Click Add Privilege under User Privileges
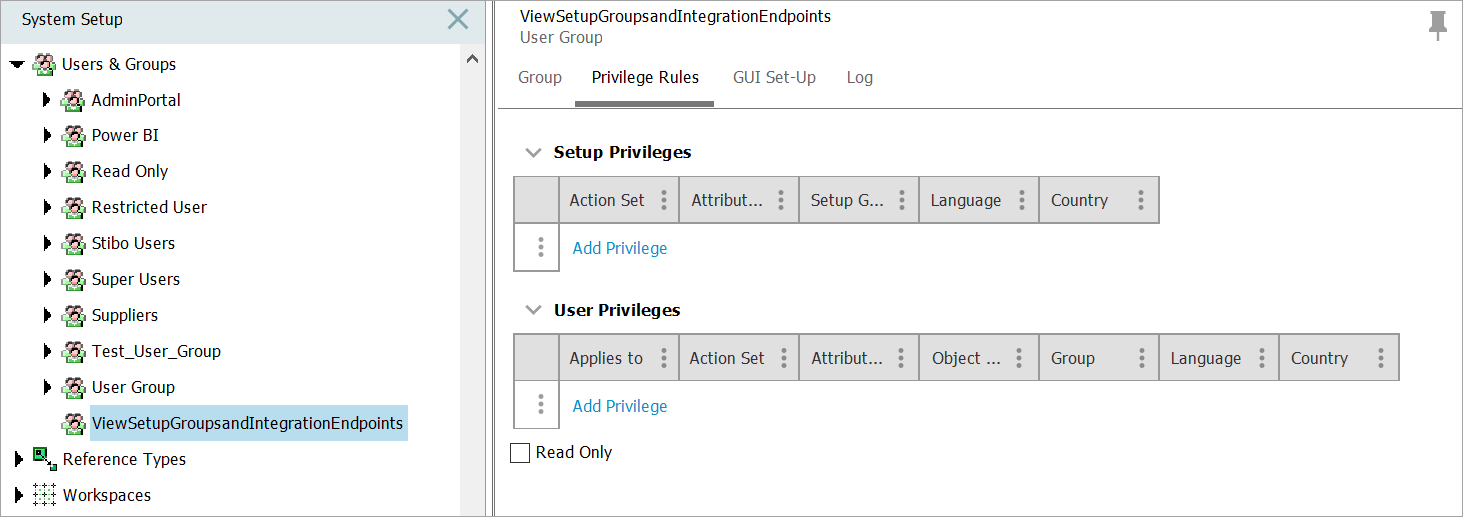Viewport: 1463px width, 517px height. pos(619,406)
